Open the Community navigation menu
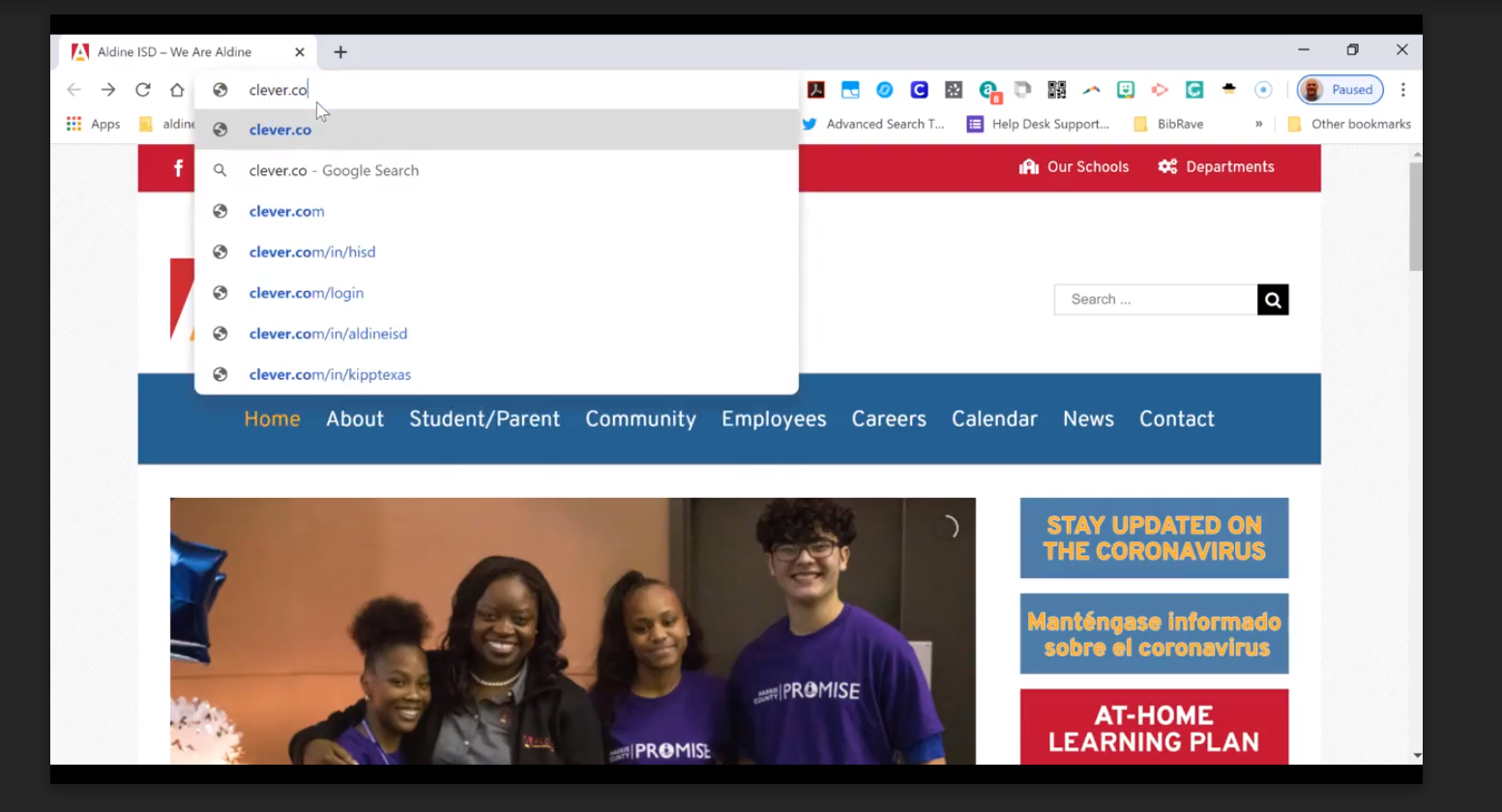The height and width of the screenshot is (812, 1502). (640, 419)
